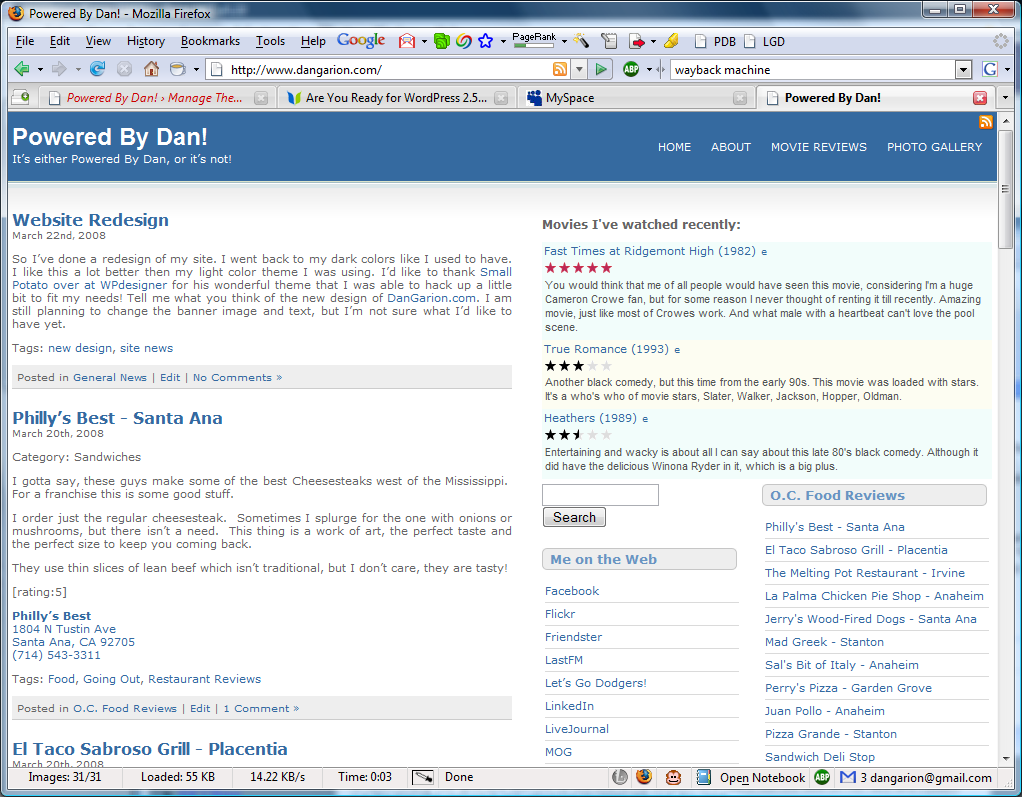Image resolution: width=1022 pixels, height=797 pixels.
Task: Click the PHOTO GALLERY navigation link
Action: coord(934,147)
